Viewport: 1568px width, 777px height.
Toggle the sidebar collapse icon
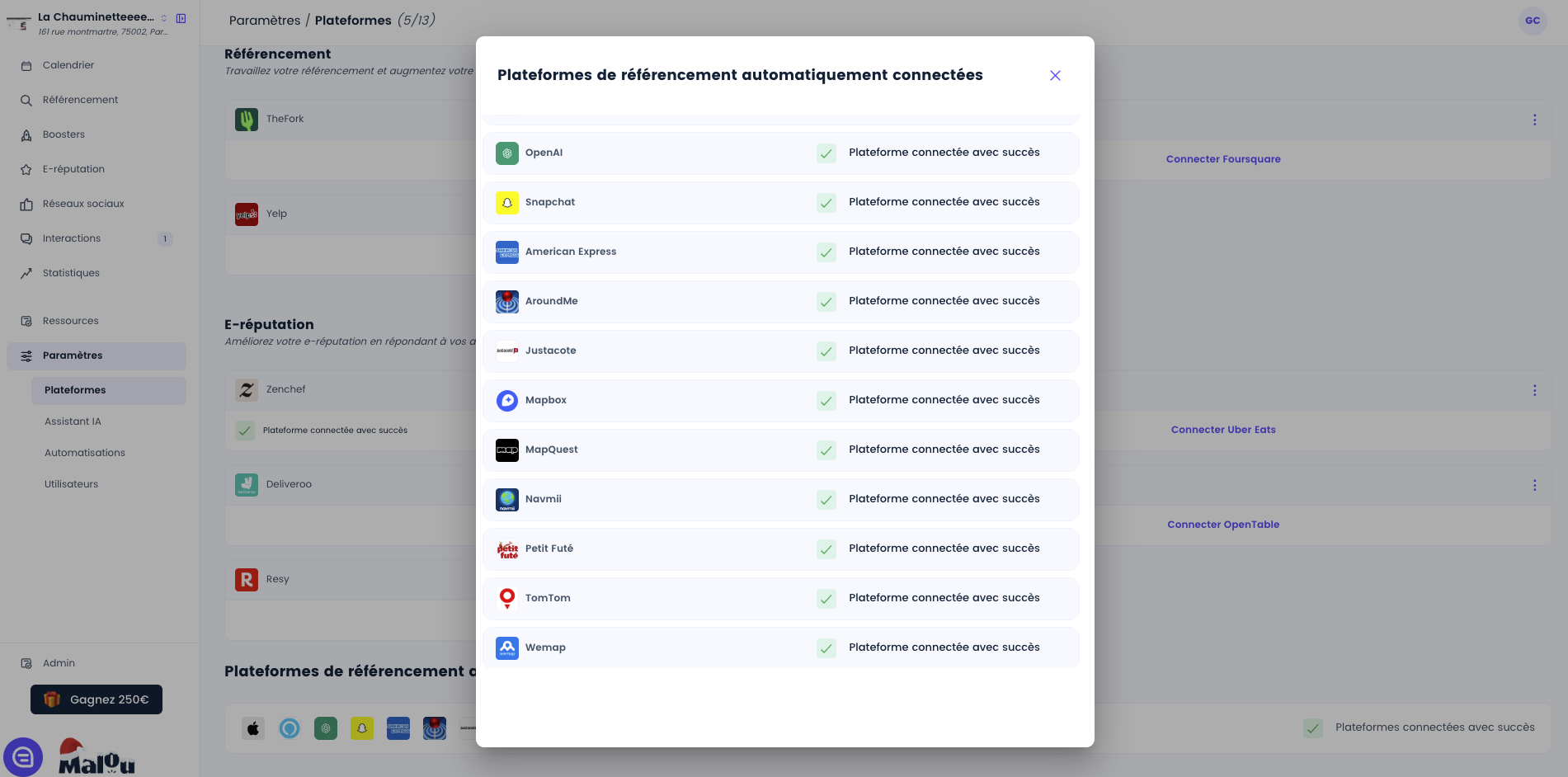click(181, 18)
